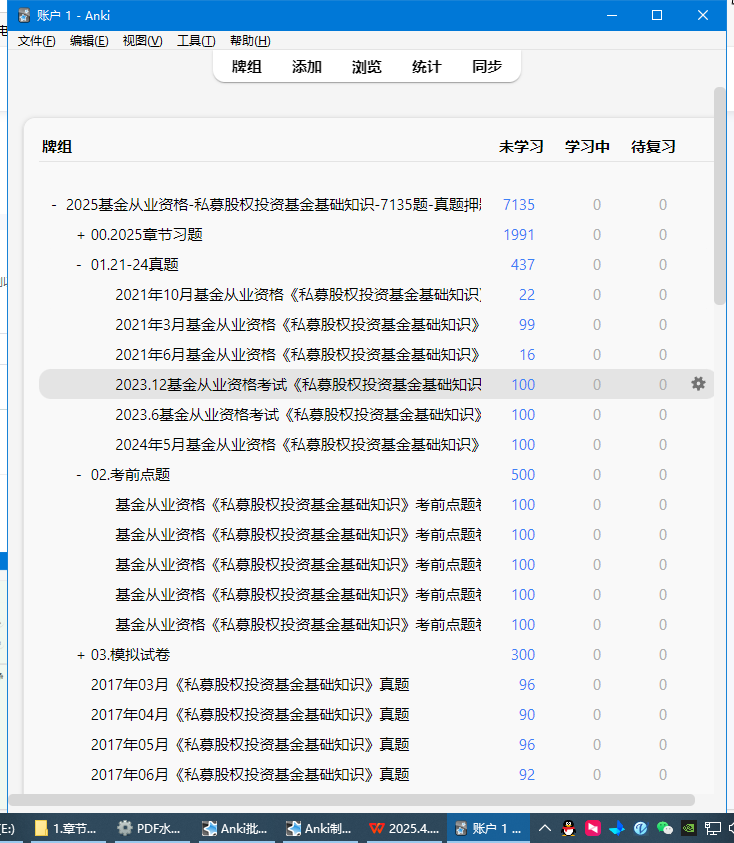The width and height of the screenshot is (734, 843).
Task: Click 添加 to add a card
Action: pos(307,67)
